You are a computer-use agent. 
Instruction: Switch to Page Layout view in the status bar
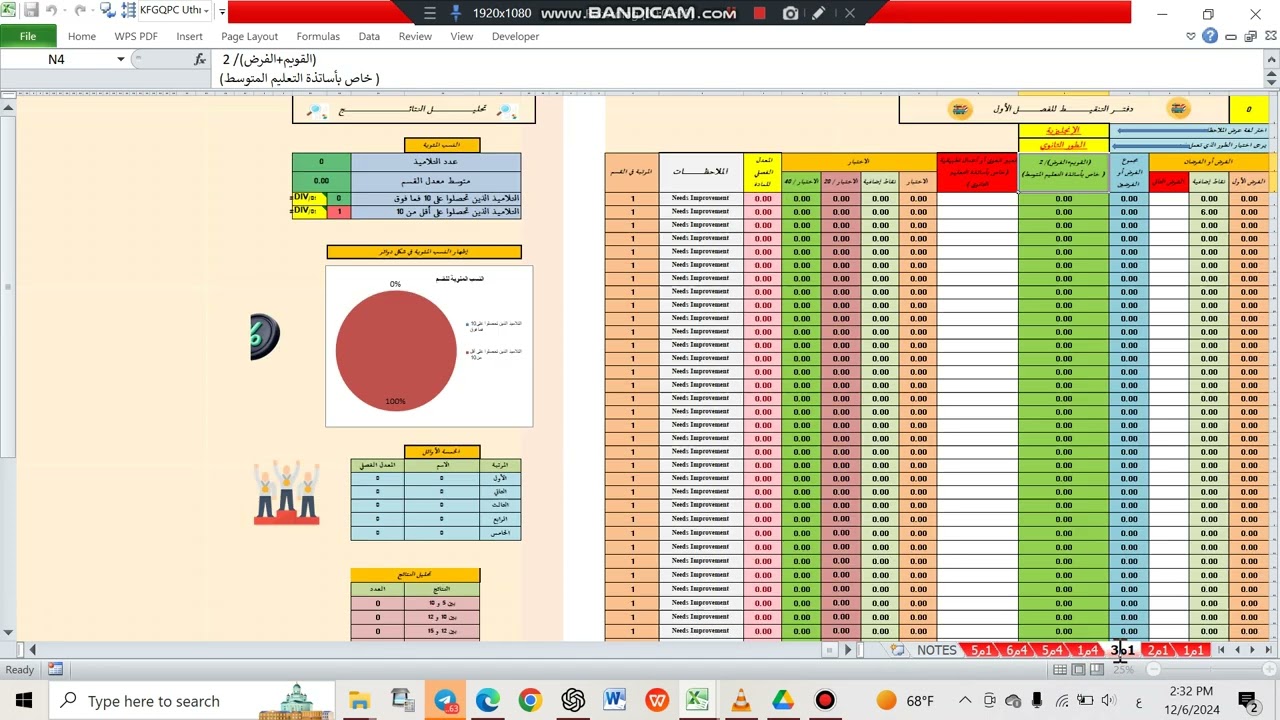(x=1079, y=670)
